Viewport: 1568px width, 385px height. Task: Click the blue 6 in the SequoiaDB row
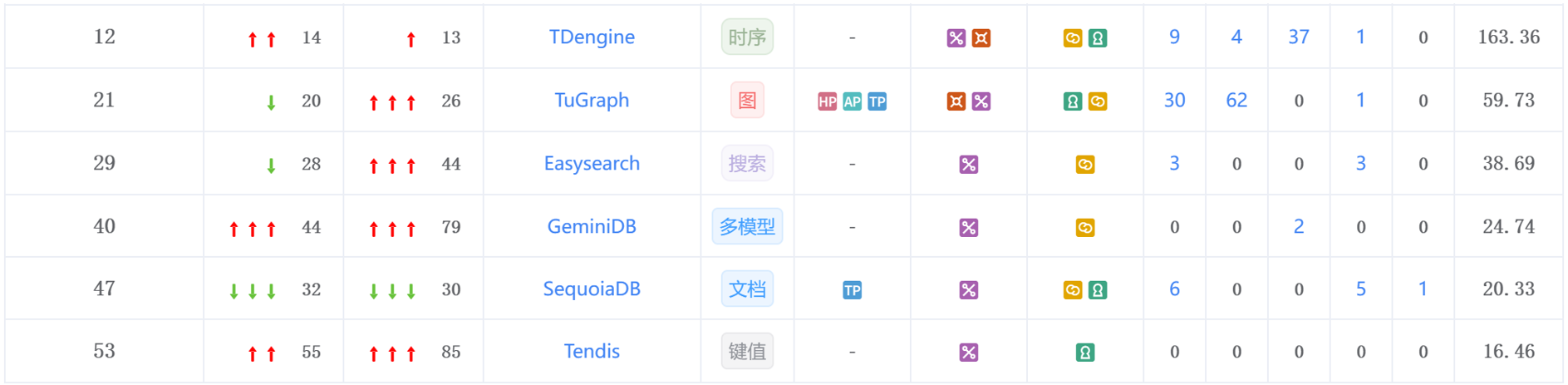[x=1174, y=289]
